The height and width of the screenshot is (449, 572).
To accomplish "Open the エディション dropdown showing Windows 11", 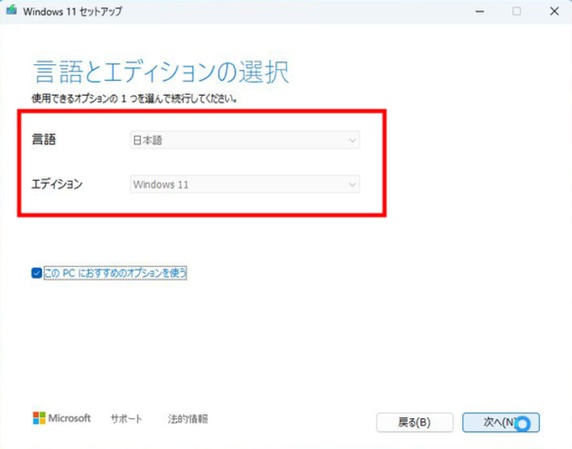I will (x=245, y=184).
